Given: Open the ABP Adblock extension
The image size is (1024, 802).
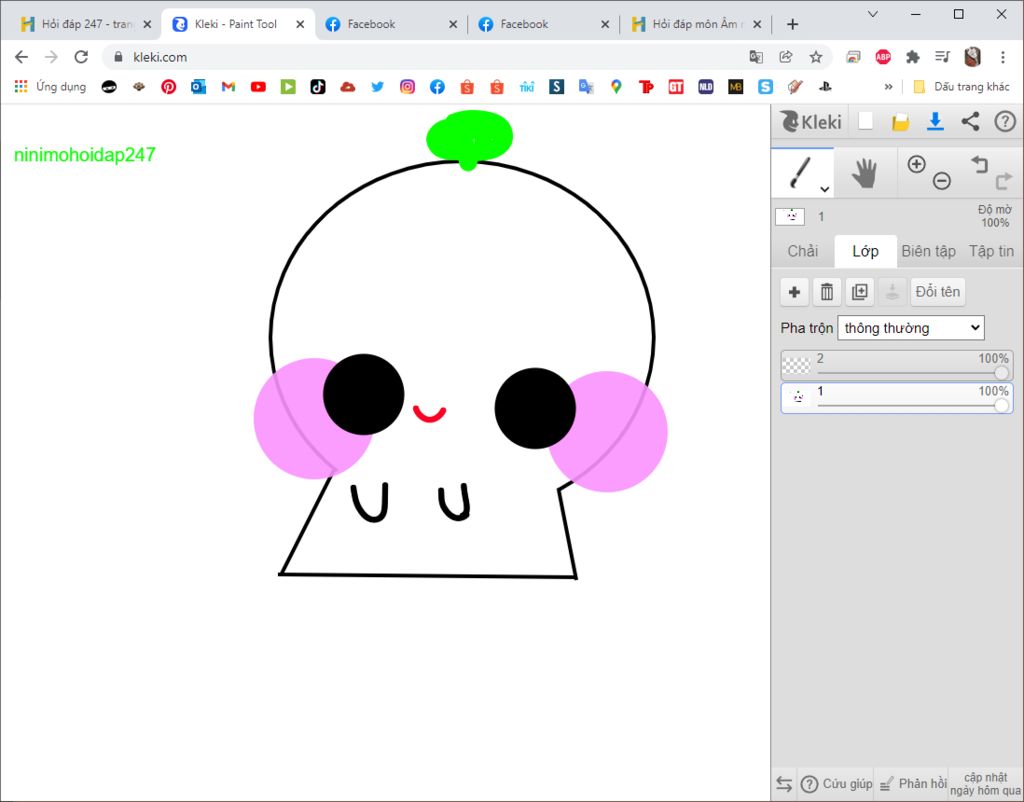Looking at the screenshot, I should click(883, 57).
